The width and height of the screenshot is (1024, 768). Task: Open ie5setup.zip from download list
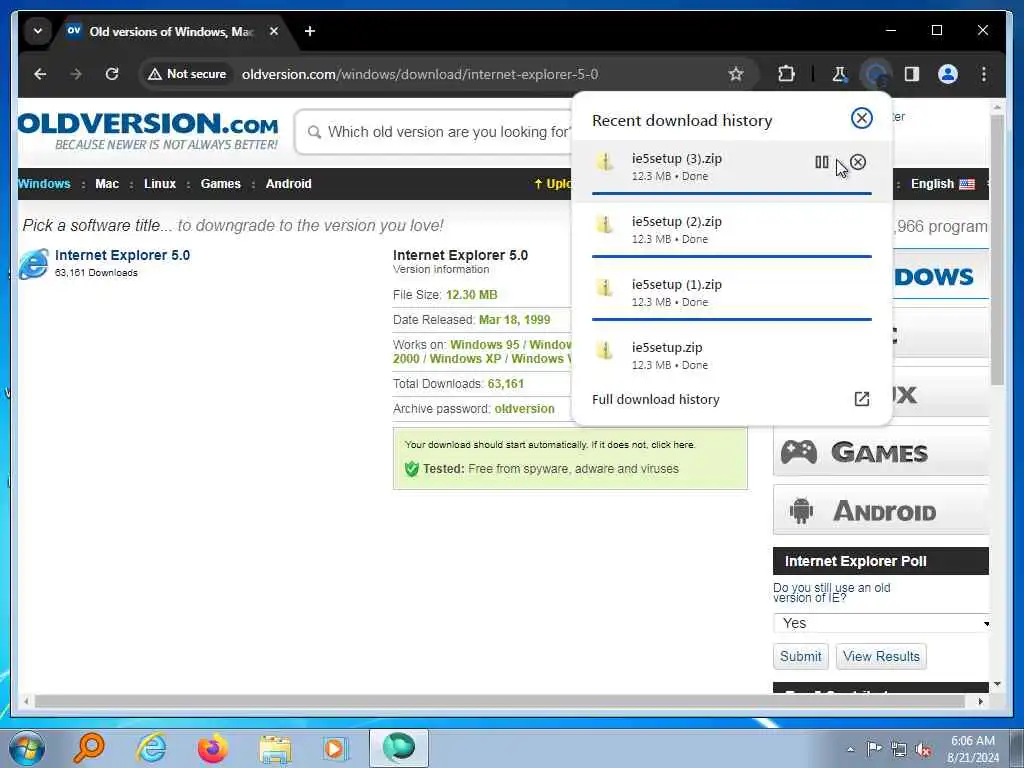(731, 355)
